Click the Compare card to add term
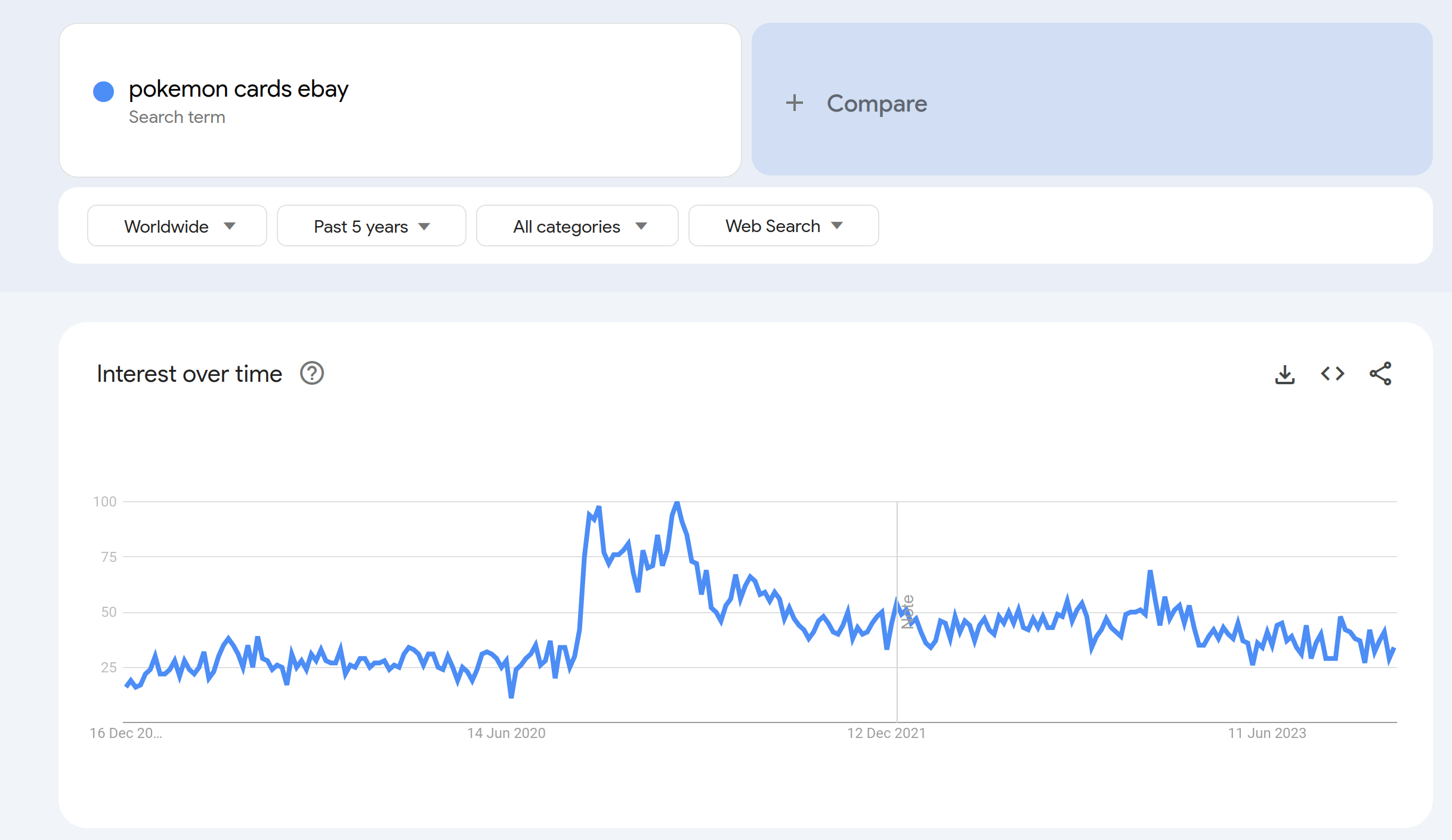The image size is (1452, 840). (x=1092, y=100)
